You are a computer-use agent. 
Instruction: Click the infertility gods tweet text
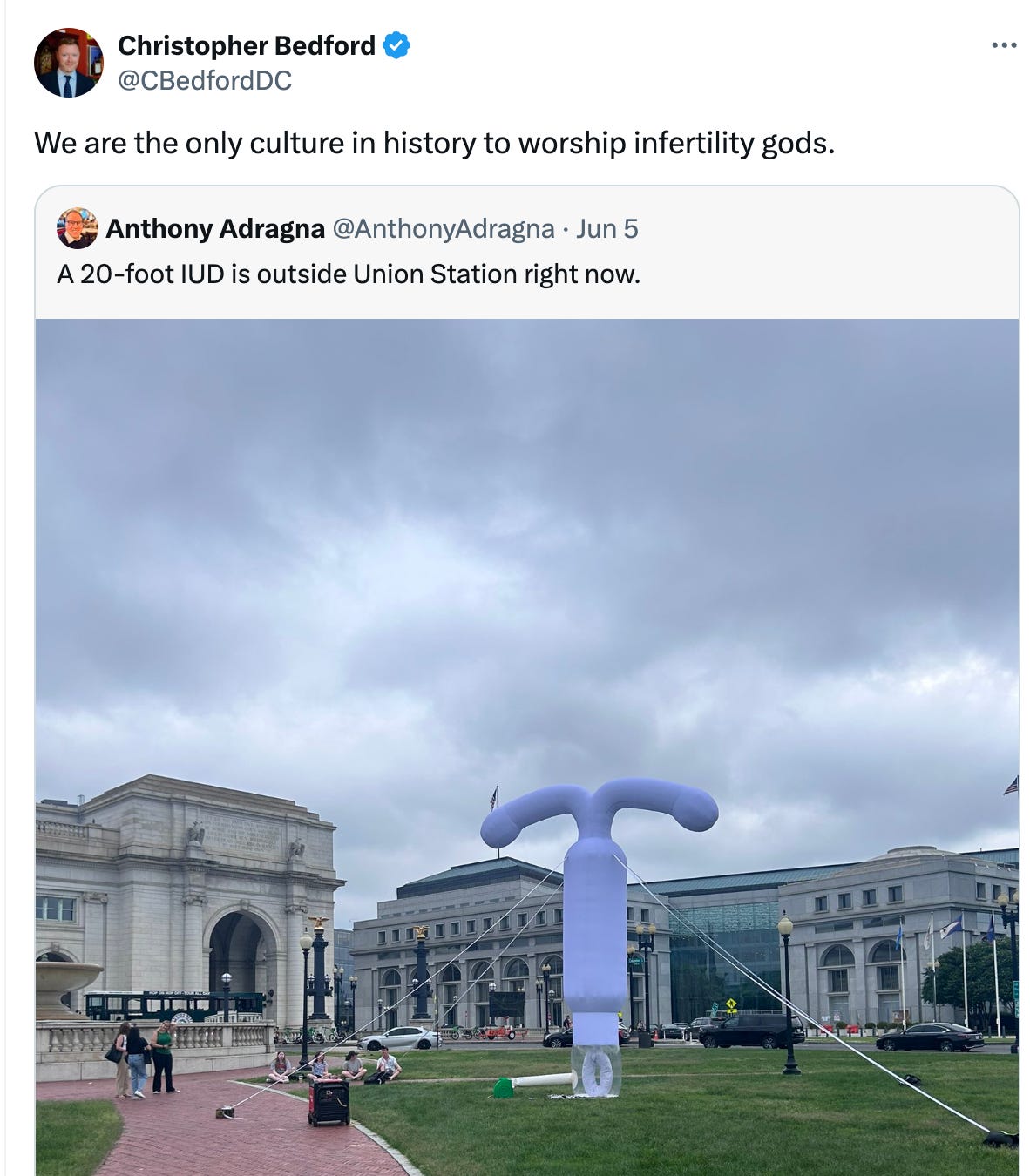(x=434, y=143)
